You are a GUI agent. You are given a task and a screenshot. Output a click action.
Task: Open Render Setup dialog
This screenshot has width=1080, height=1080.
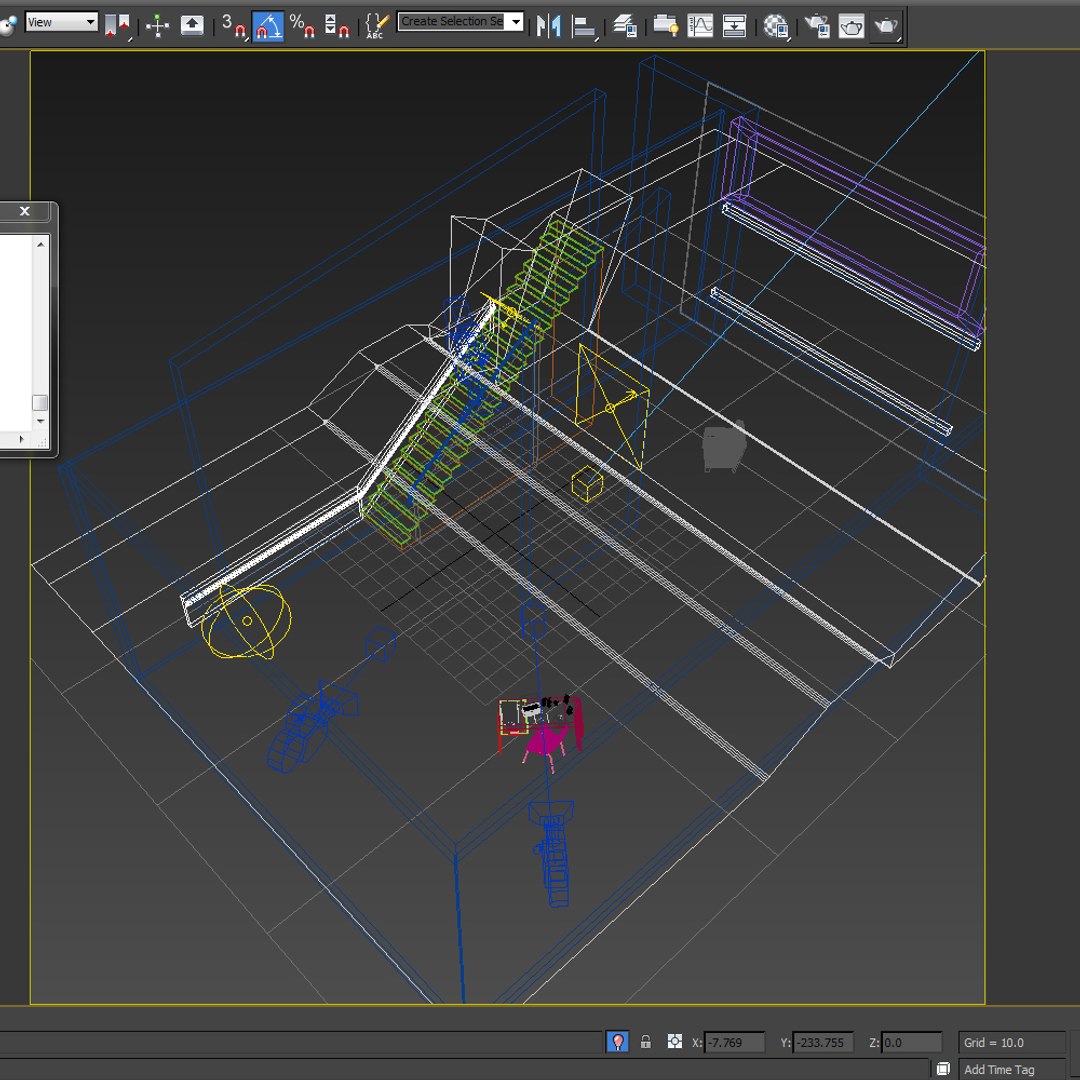pyautogui.click(x=818, y=26)
